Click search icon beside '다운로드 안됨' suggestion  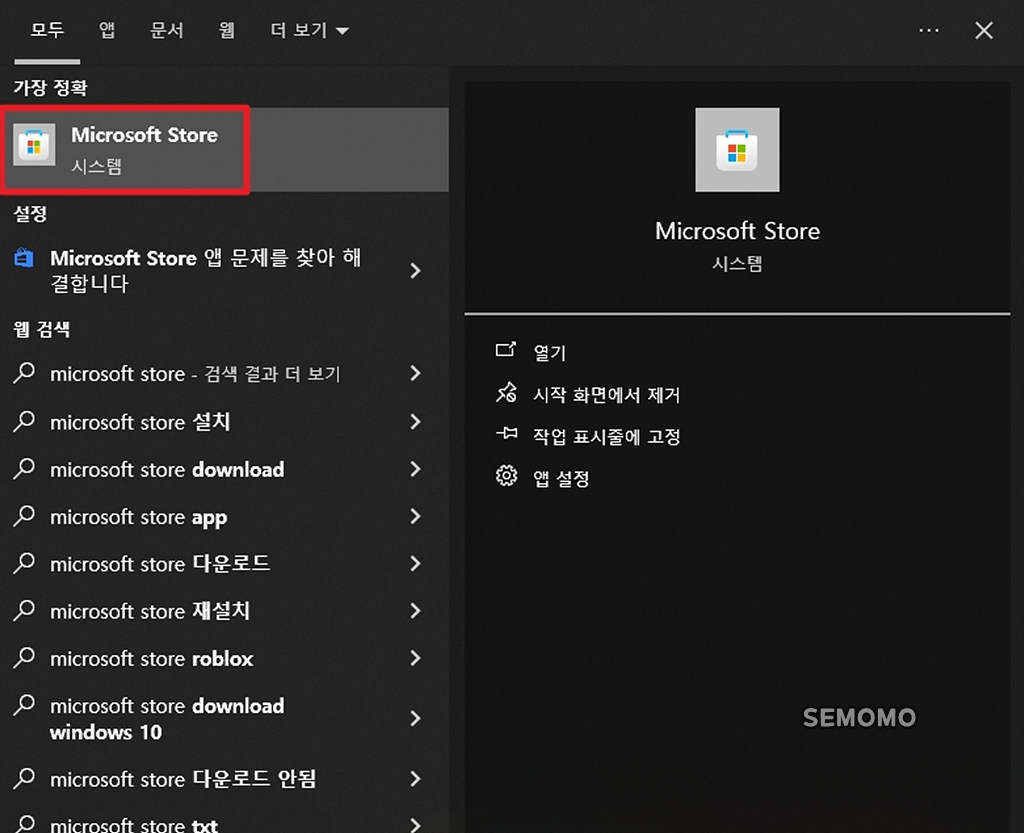tap(24, 778)
